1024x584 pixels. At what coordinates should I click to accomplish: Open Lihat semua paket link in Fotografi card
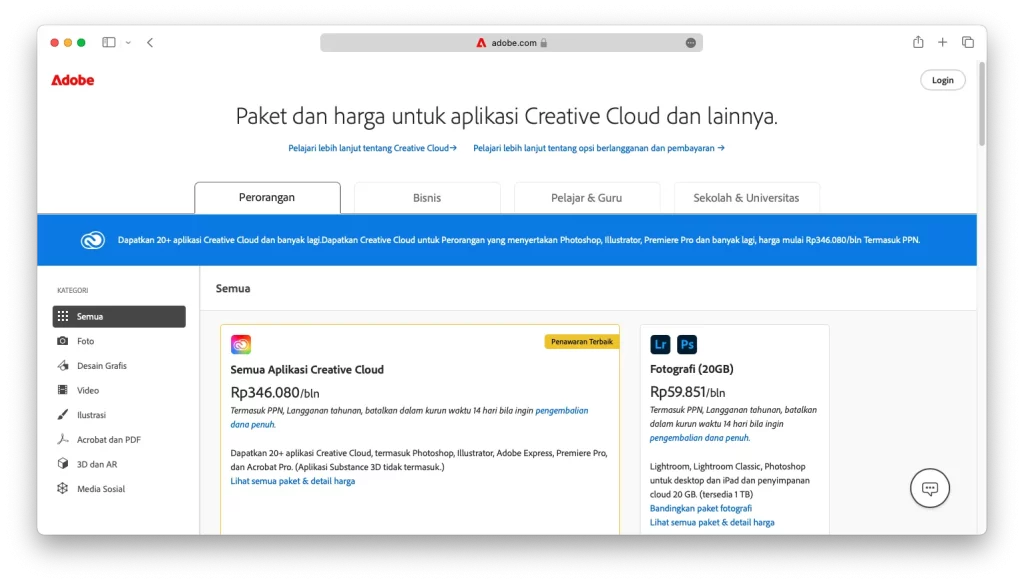pos(712,523)
